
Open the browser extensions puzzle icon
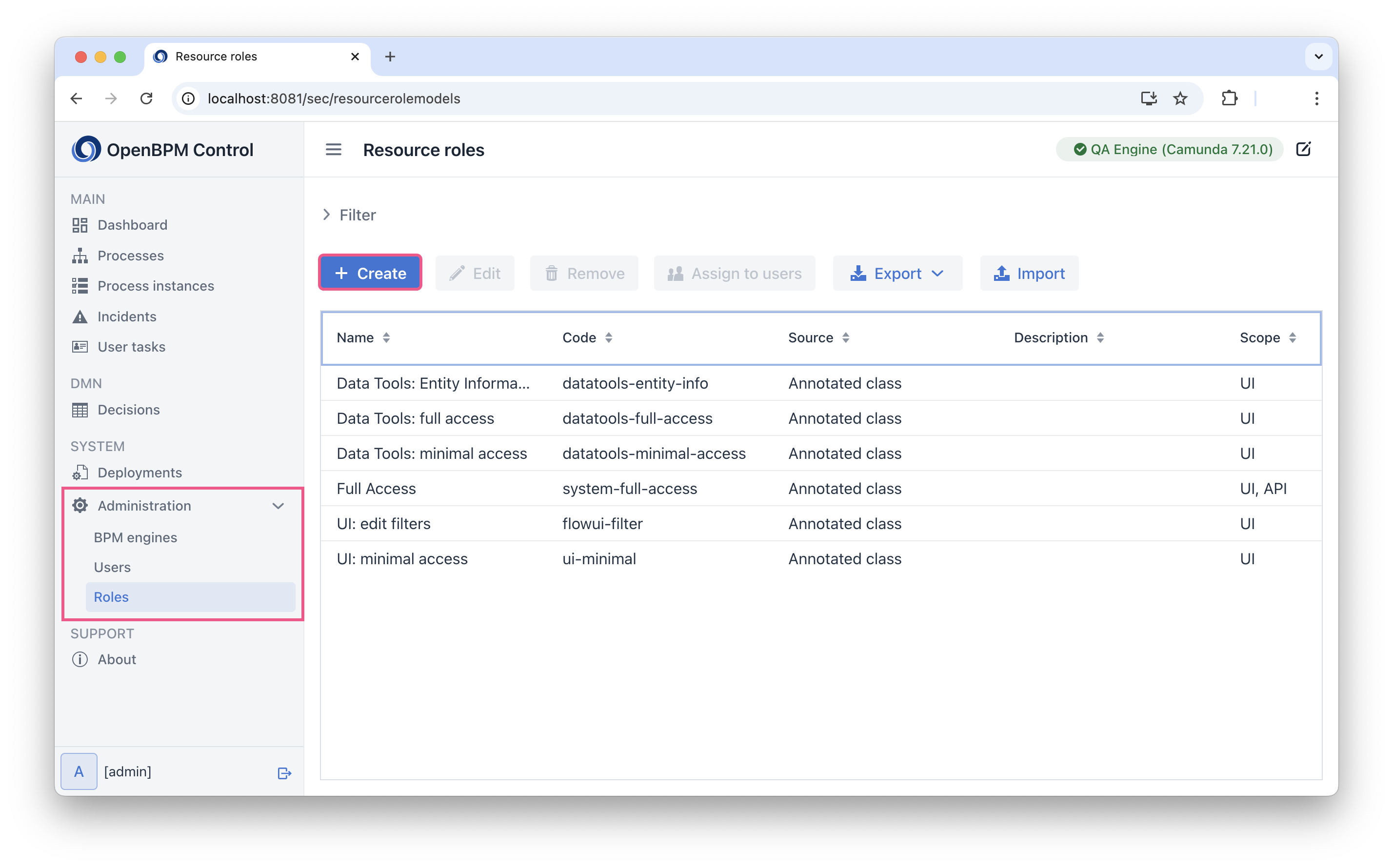point(1229,99)
